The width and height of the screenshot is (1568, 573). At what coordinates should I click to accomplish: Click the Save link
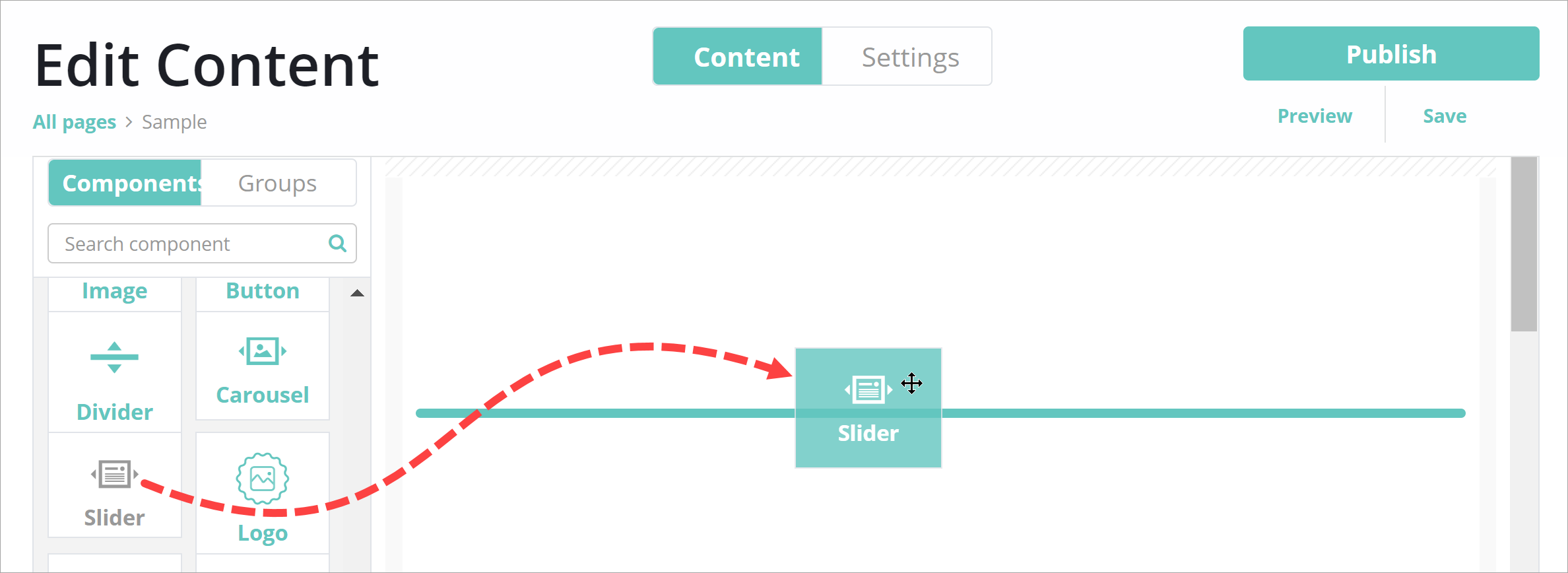[1445, 116]
